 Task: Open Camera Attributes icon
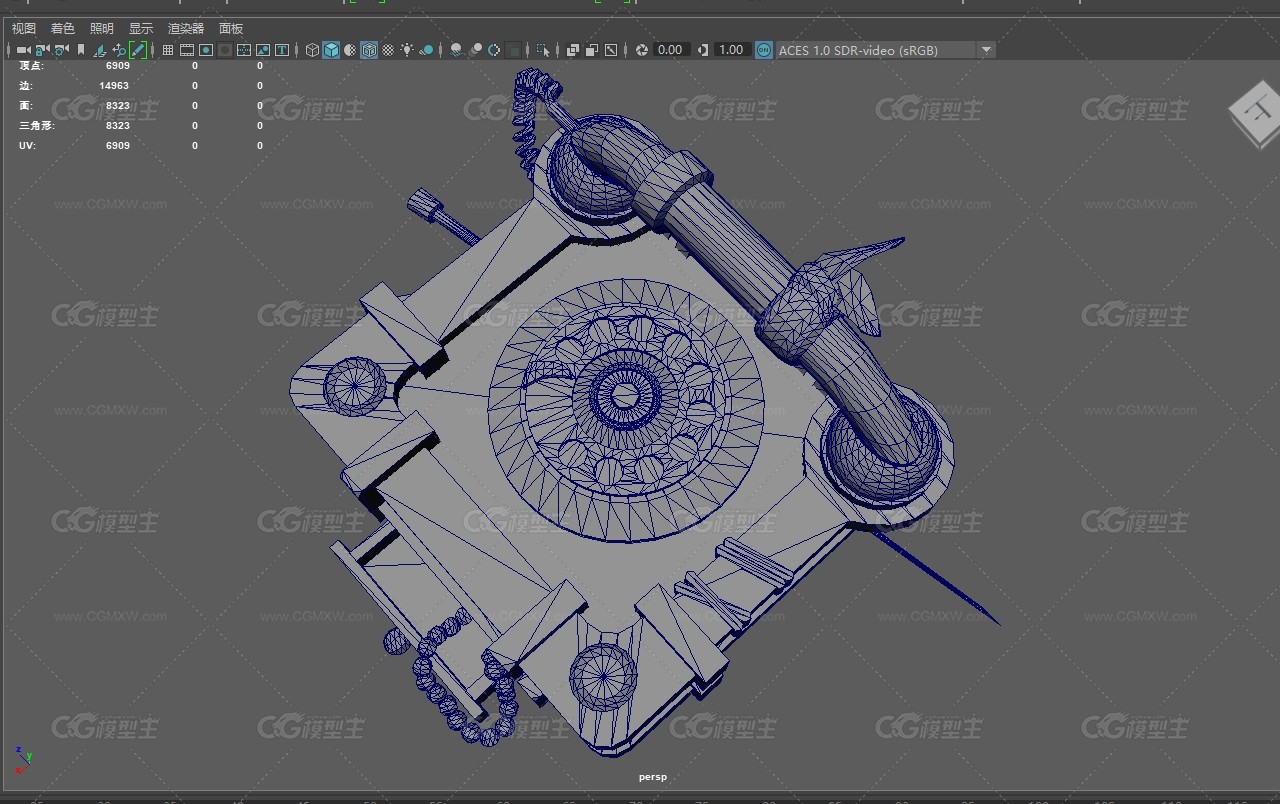tap(61, 50)
